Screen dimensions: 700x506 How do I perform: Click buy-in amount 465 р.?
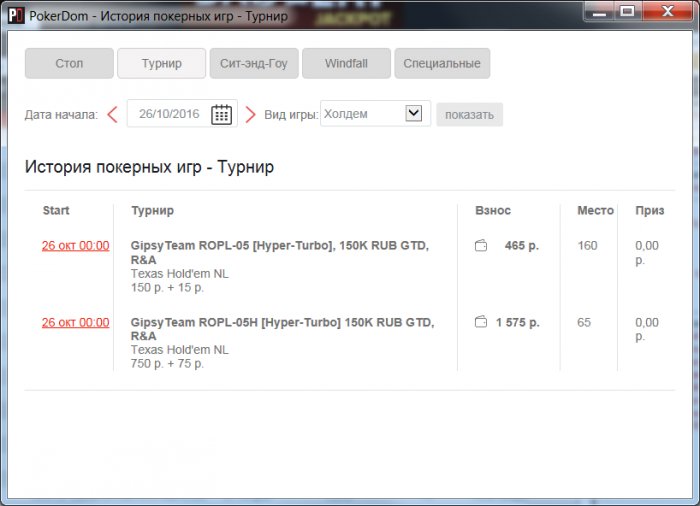point(522,246)
